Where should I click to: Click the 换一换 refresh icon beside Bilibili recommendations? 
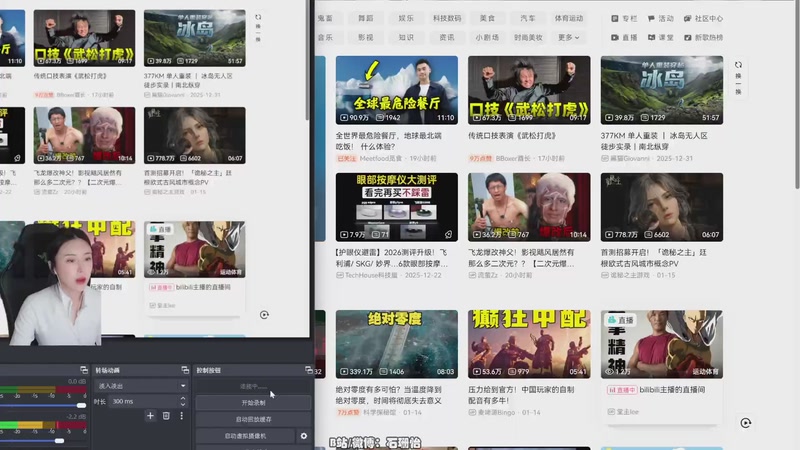pos(738,65)
